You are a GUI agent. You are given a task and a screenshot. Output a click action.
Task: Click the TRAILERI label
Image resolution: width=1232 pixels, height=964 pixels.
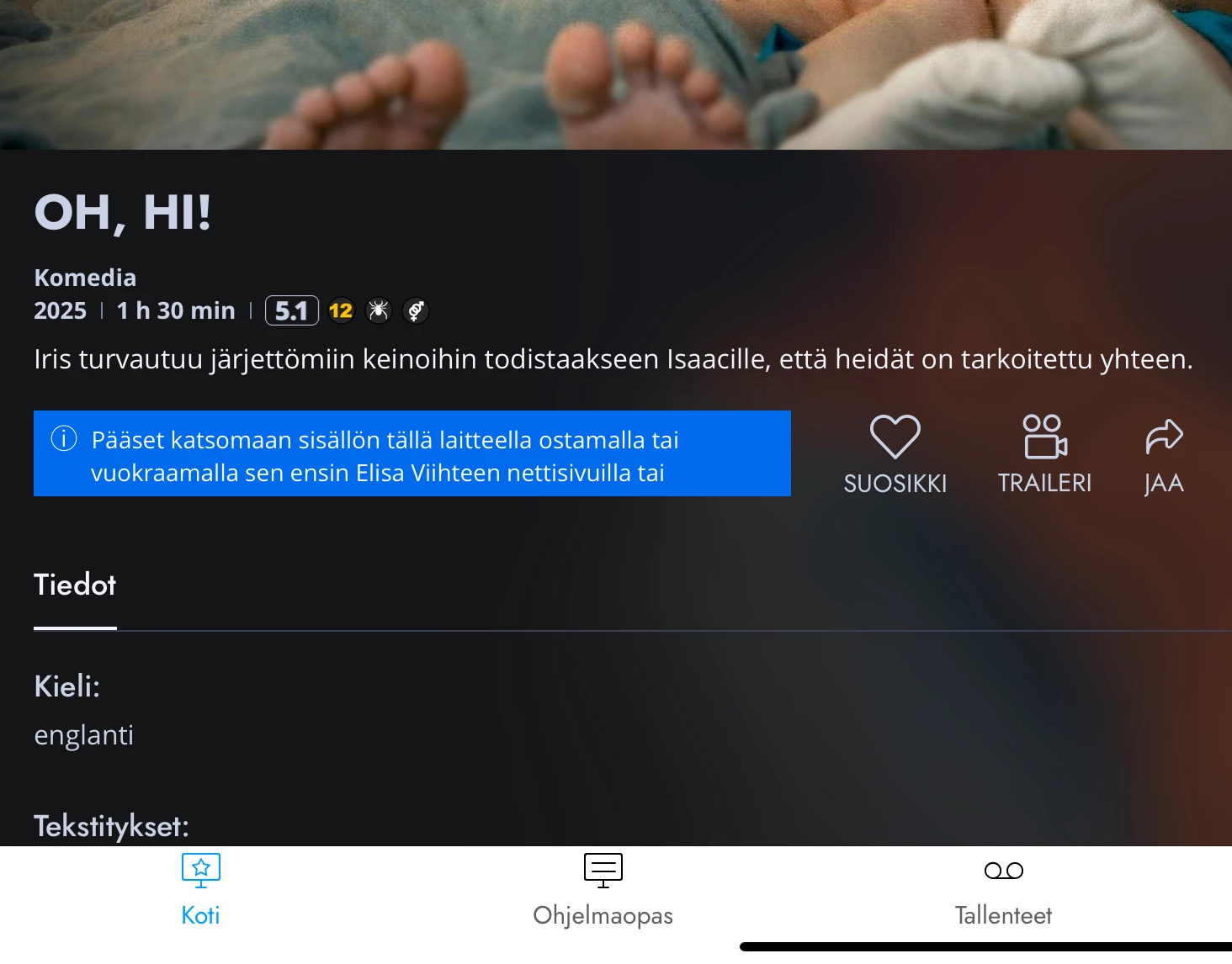click(x=1044, y=483)
